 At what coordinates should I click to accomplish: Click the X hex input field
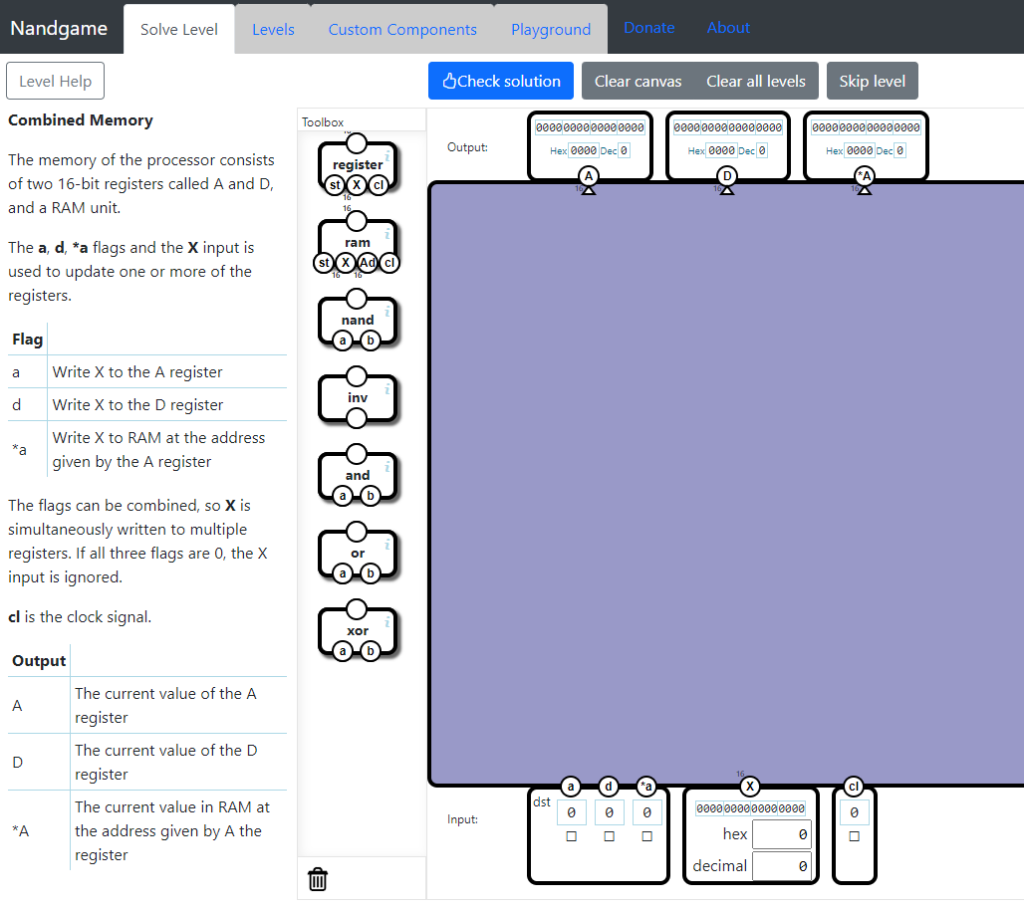click(781, 834)
